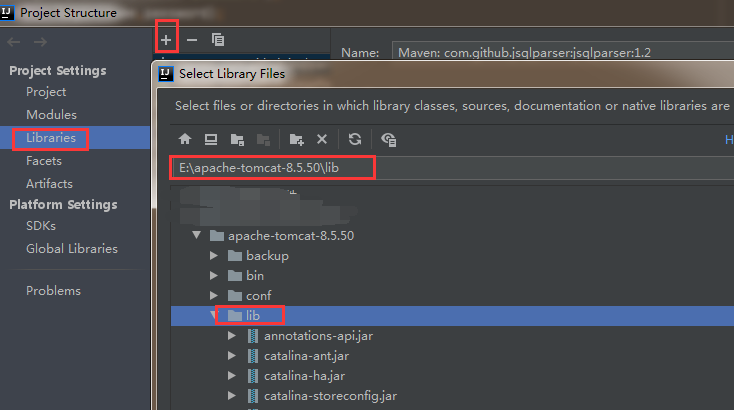Click the IntelliJ icon in Select Library Files title
This screenshot has width=734, height=410.
(166, 74)
